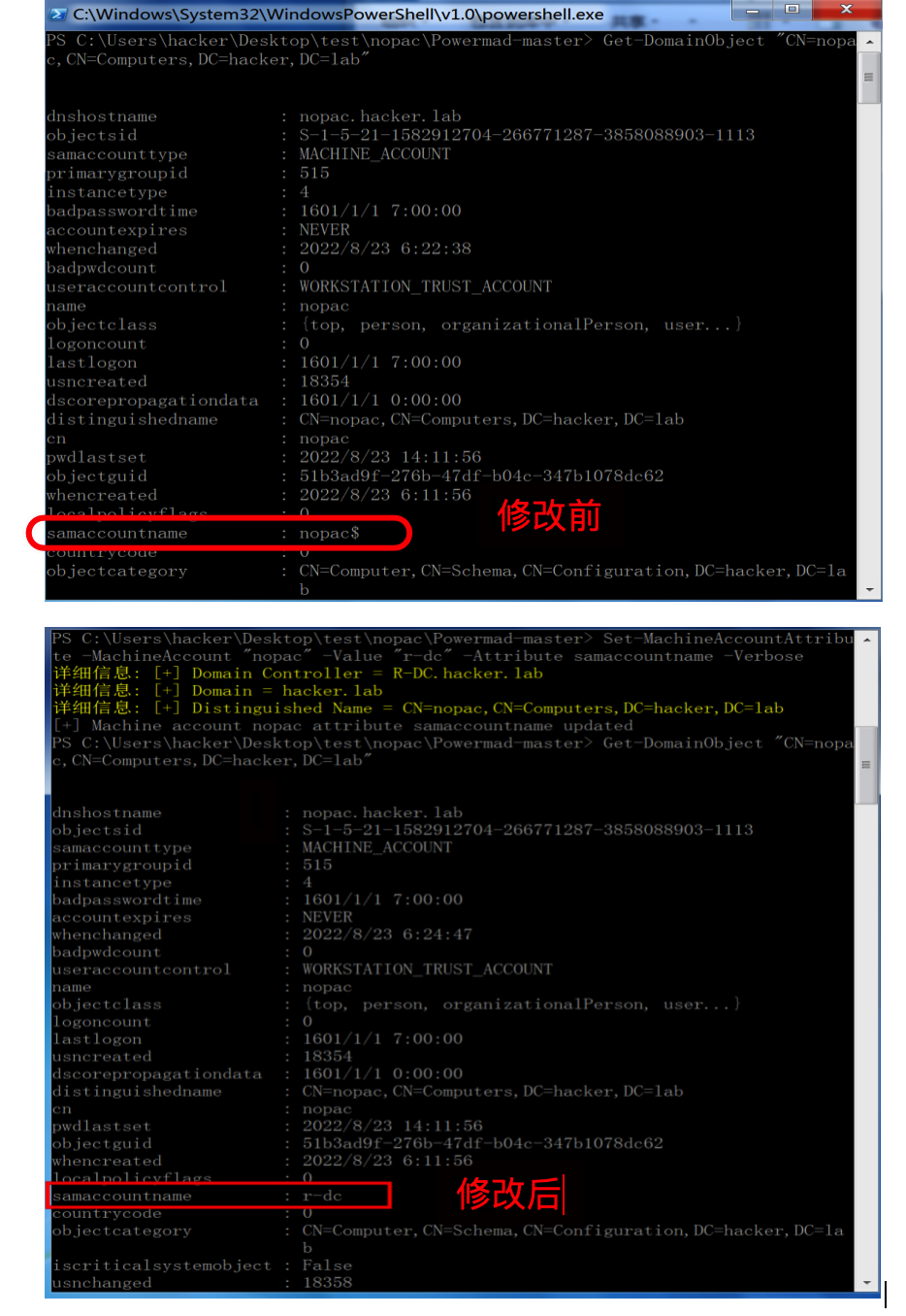Click the usnchanged 18358 value

(x=327, y=1282)
